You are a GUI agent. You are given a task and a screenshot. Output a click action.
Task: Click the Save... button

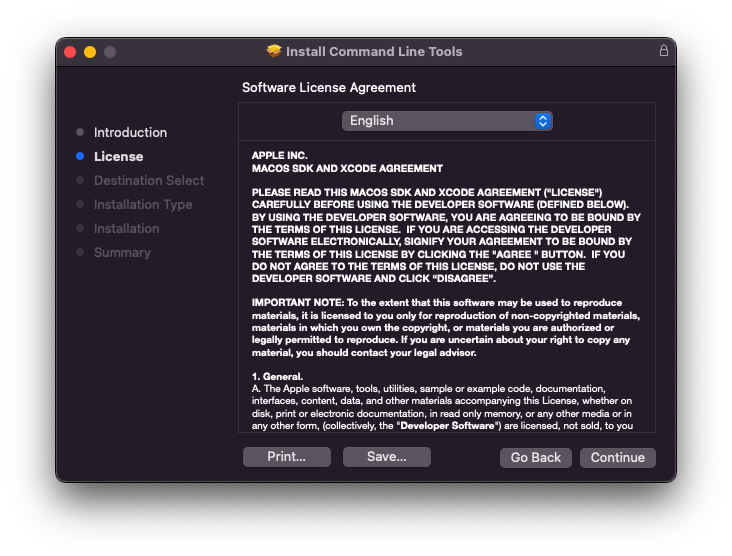(387, 457)
